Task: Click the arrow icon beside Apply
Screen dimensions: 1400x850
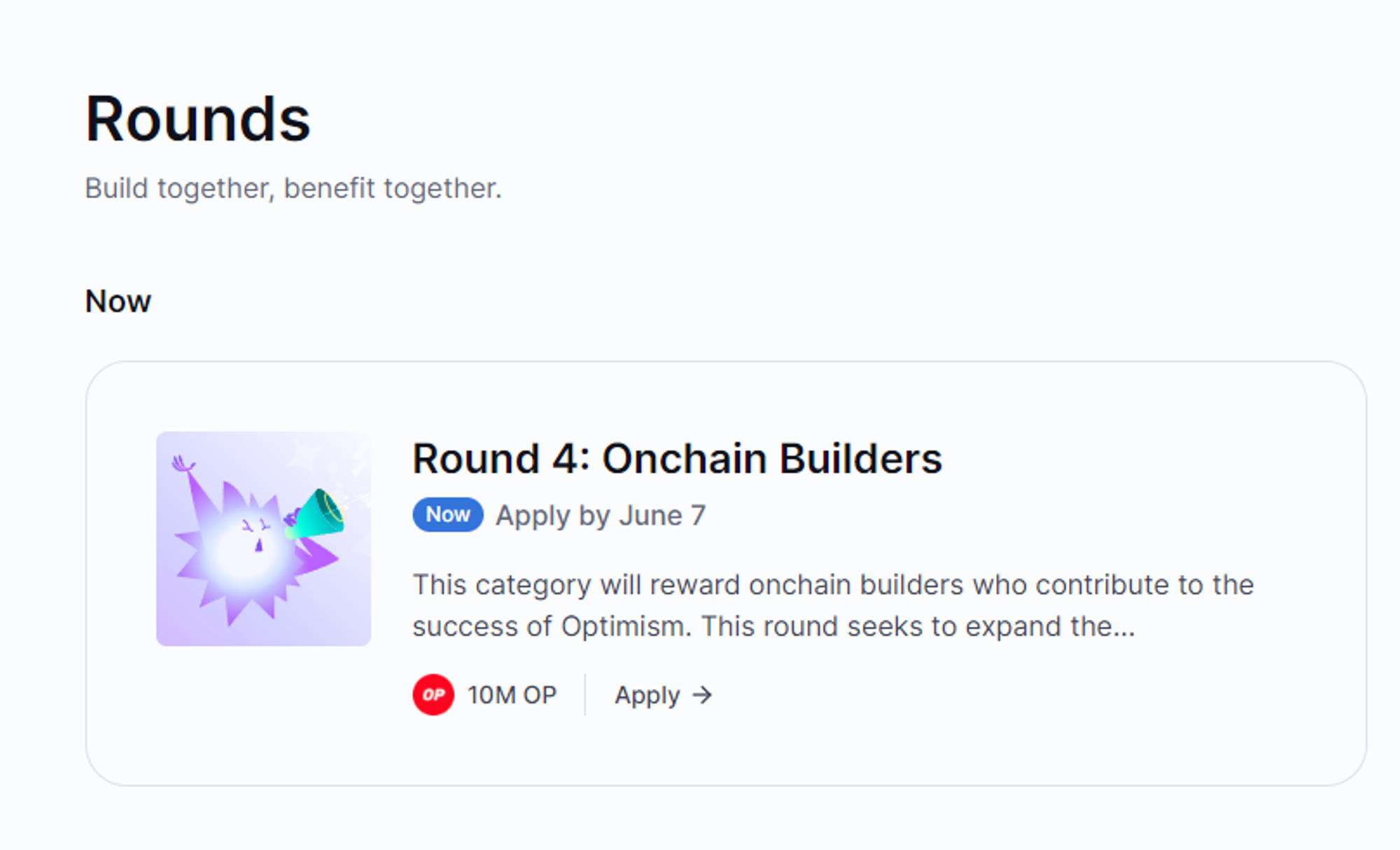Action: click(x=702, y=695)
